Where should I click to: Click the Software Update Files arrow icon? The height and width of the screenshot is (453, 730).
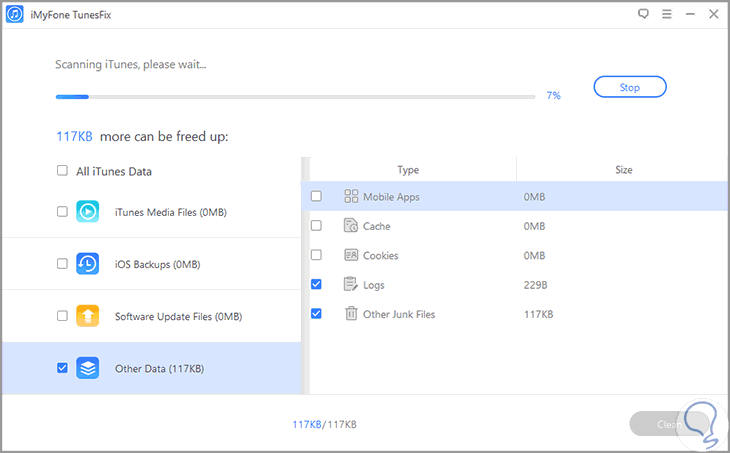[x=88, y=316]
